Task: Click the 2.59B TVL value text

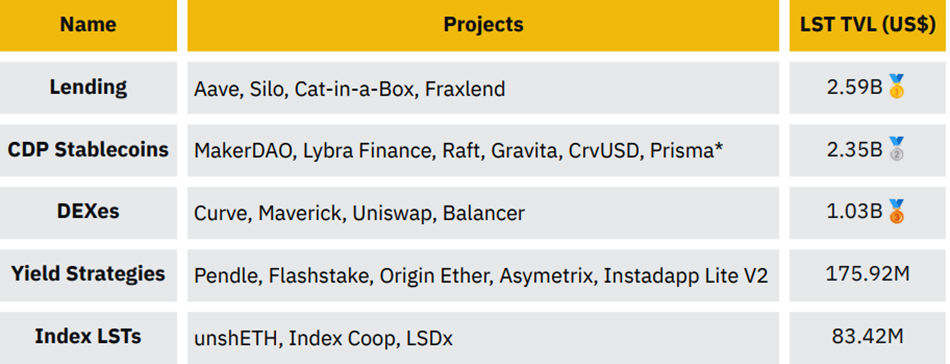Action: point(854,87)
